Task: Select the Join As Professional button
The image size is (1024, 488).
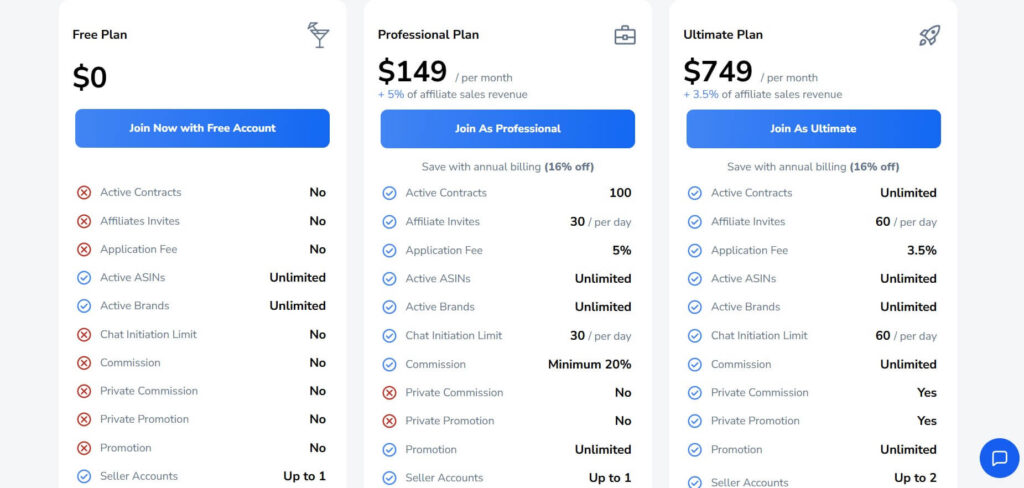Action: pos(507,129)
